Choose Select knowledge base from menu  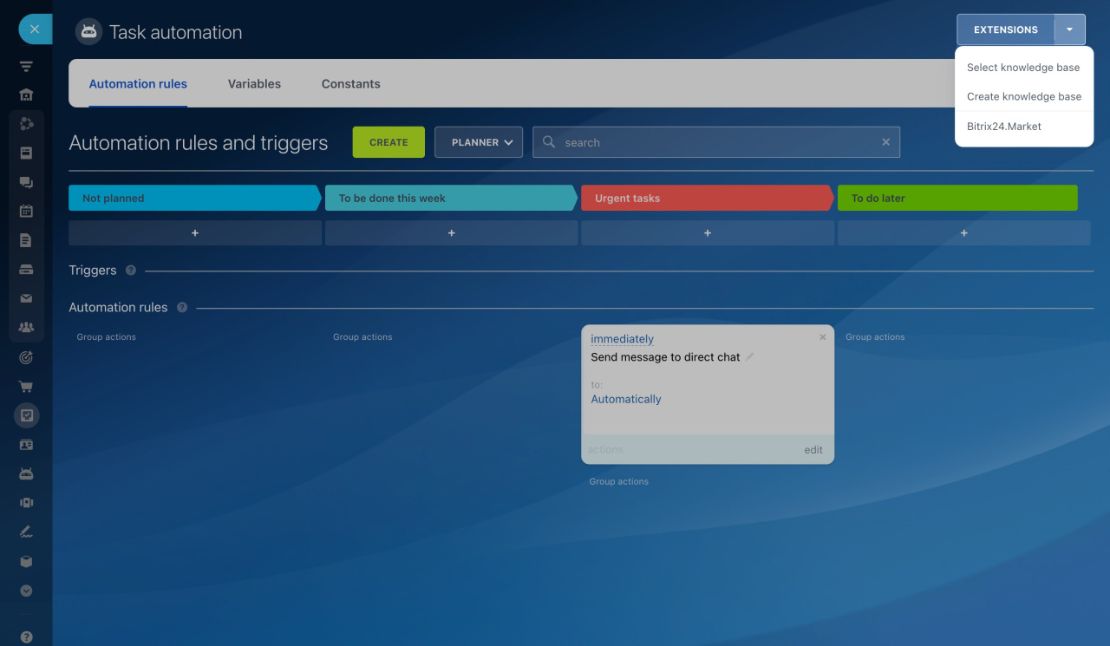point(1024,67)
